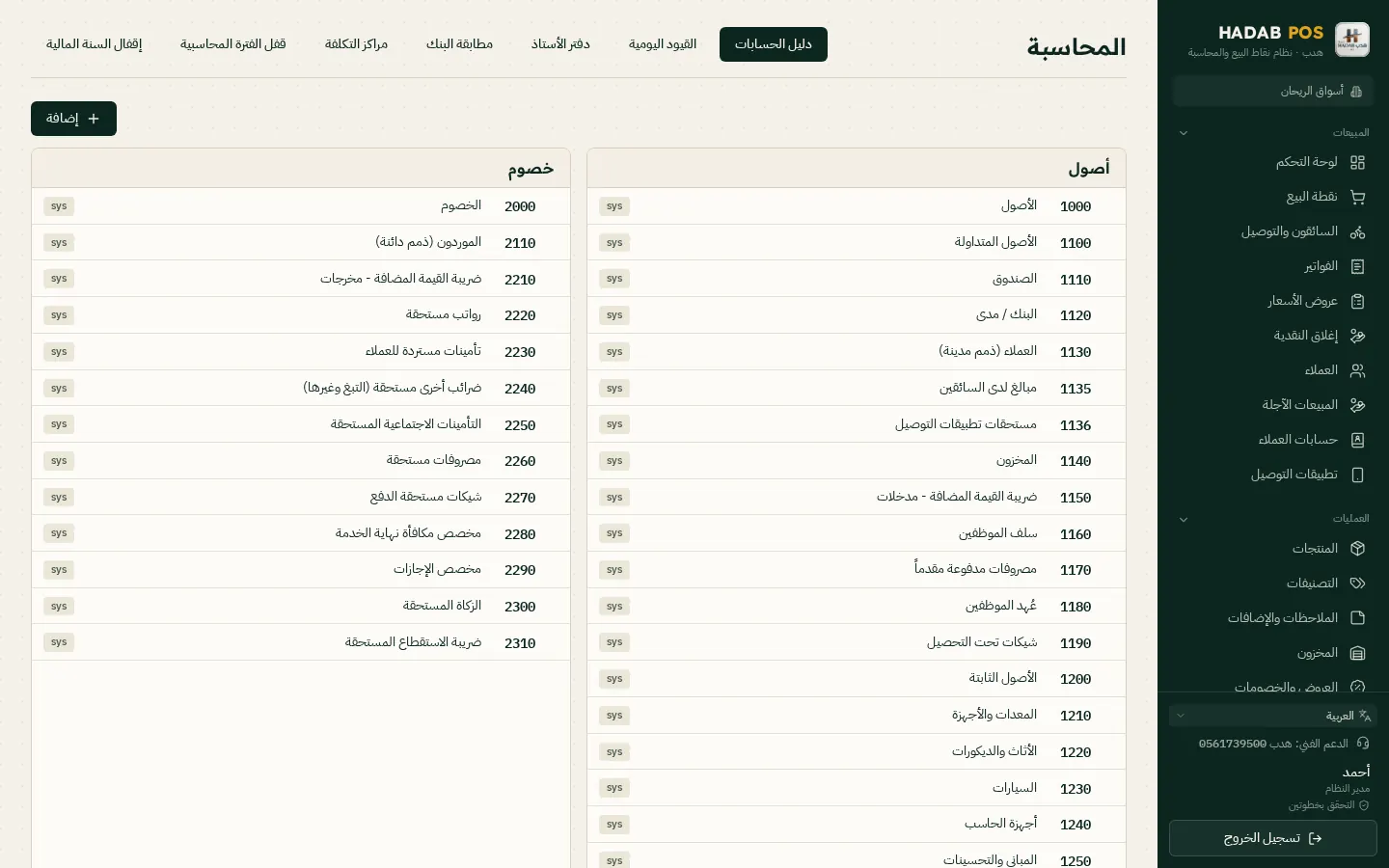Click the icon beside إغلاق النقدية

1357,336
